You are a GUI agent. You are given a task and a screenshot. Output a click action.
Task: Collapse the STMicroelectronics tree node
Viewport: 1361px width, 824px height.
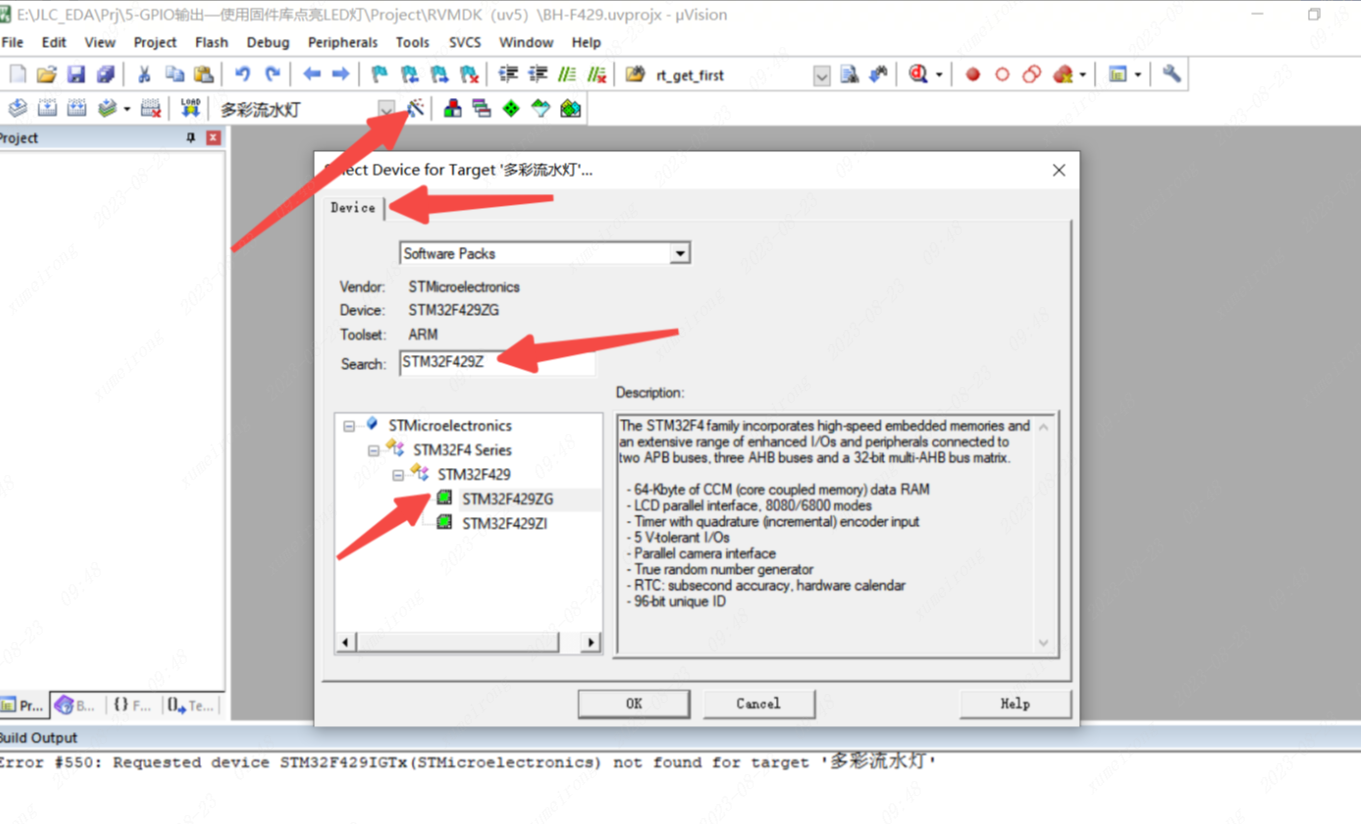[349, 426]
